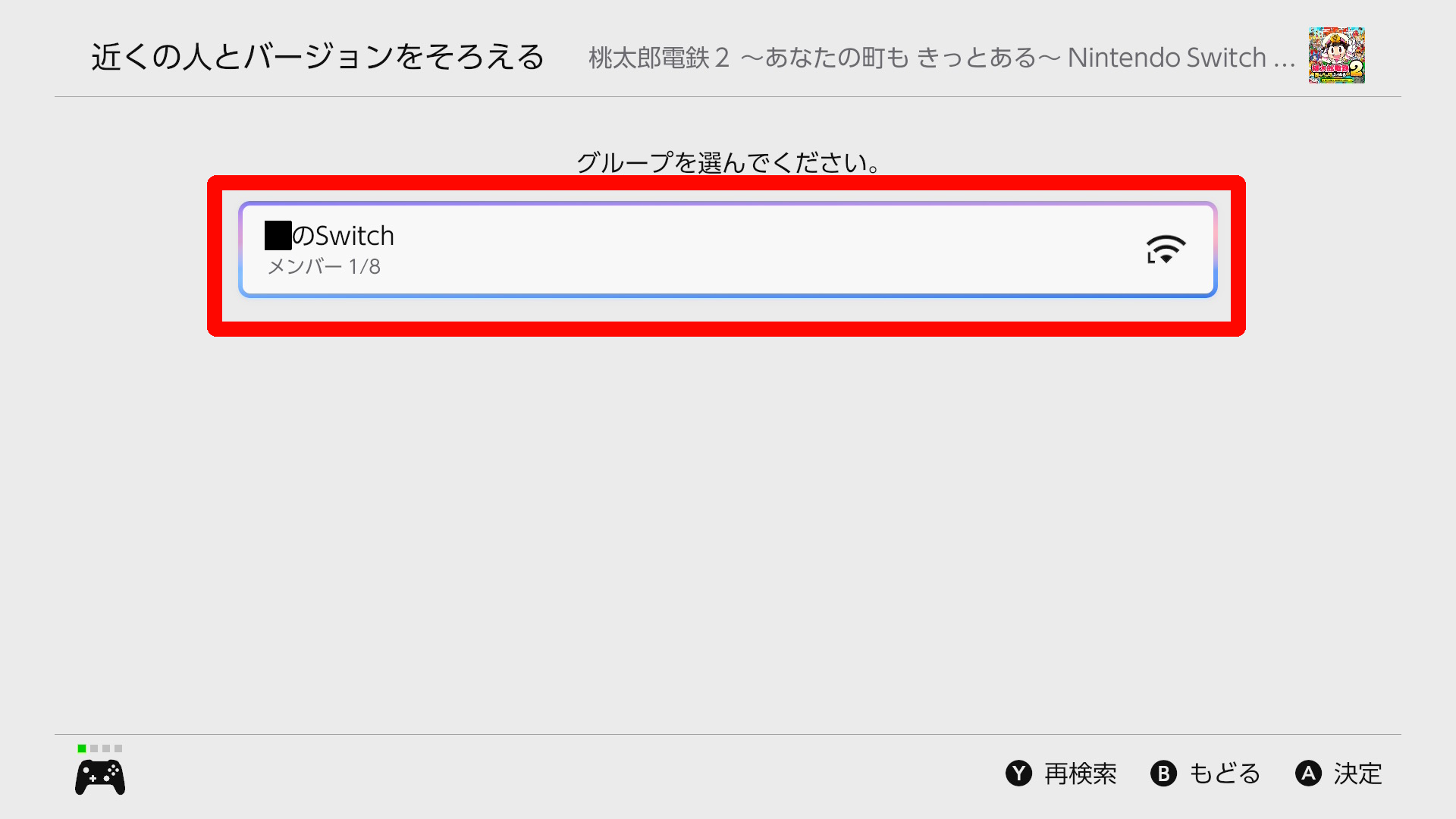
Task: Click the controller icon at bottom left
Action: (100, 777)
